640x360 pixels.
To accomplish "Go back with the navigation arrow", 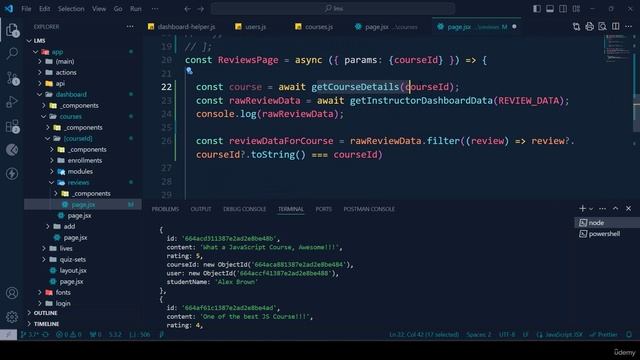I will click(187, 9).
